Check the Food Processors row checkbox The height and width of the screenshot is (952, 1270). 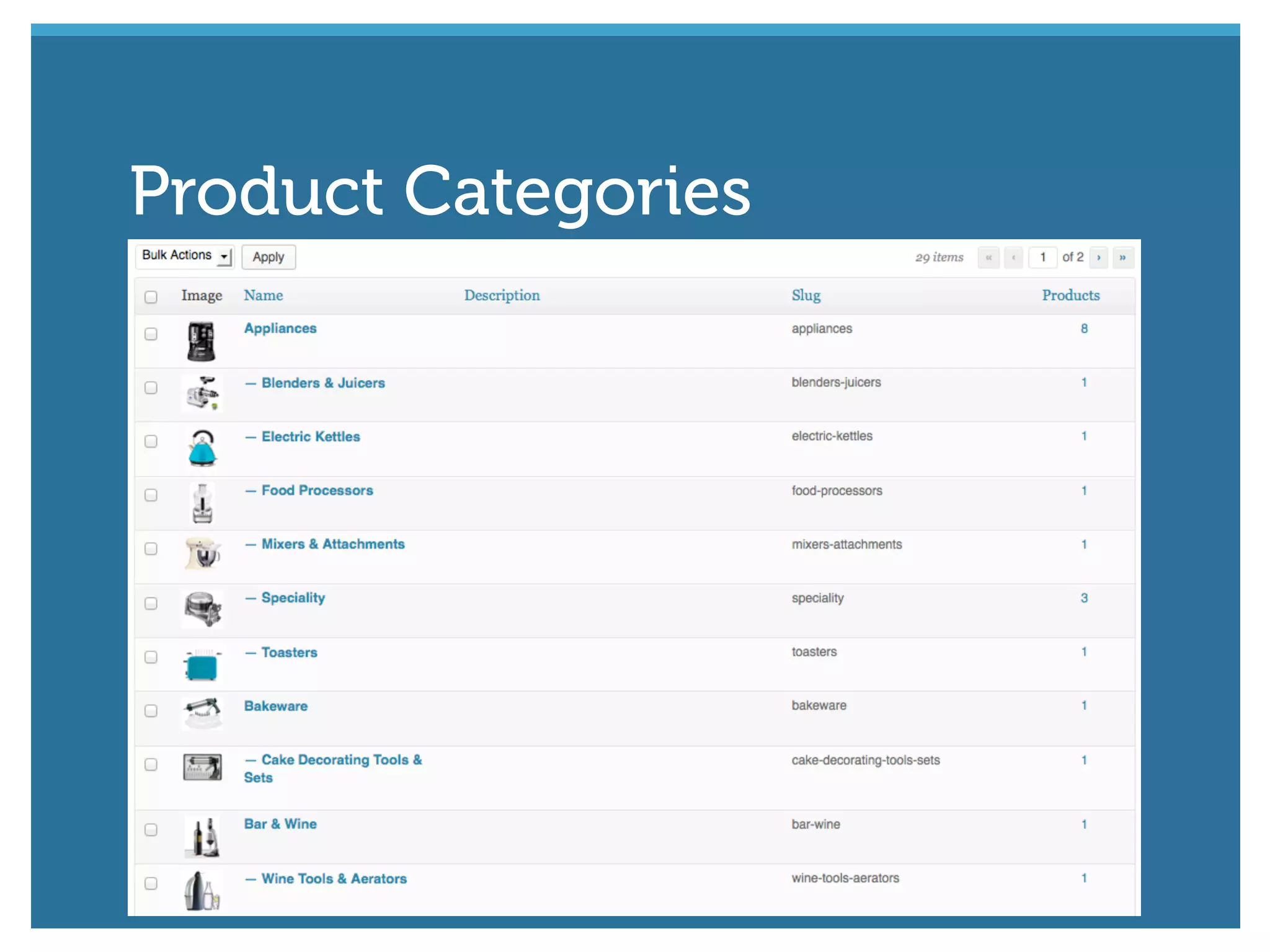151,495
